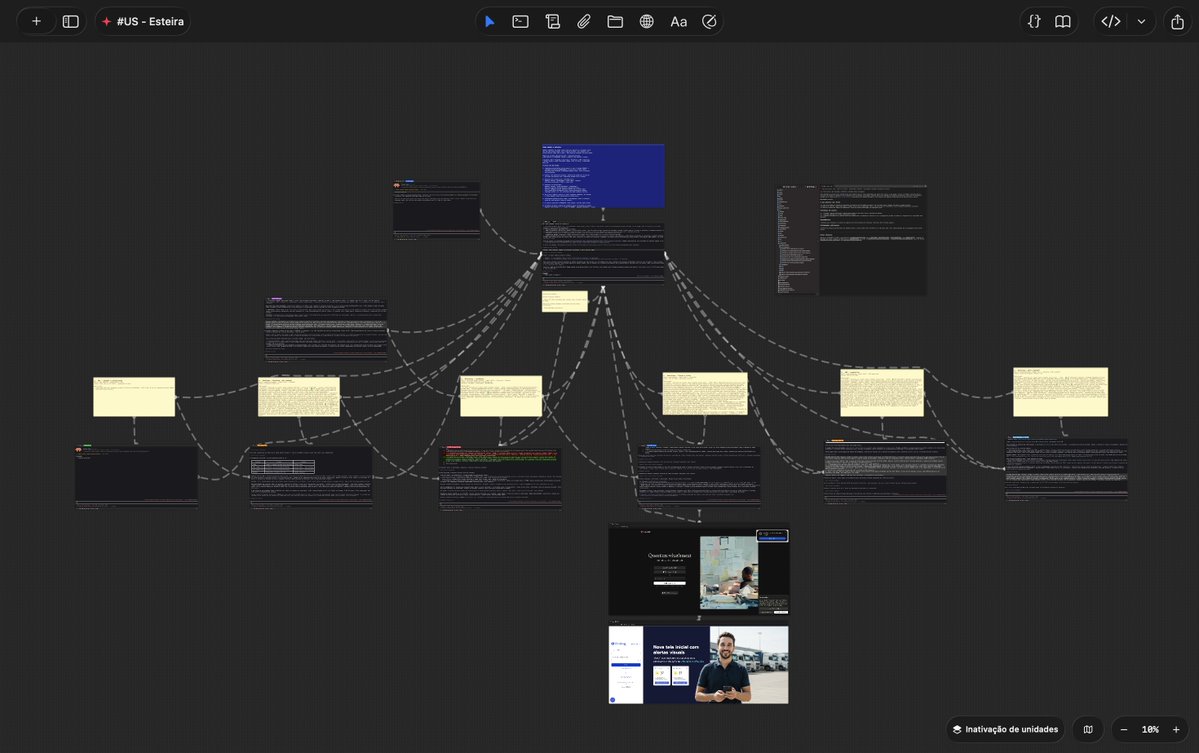
Task: Open the book library icon
Action: (1063, 21)
